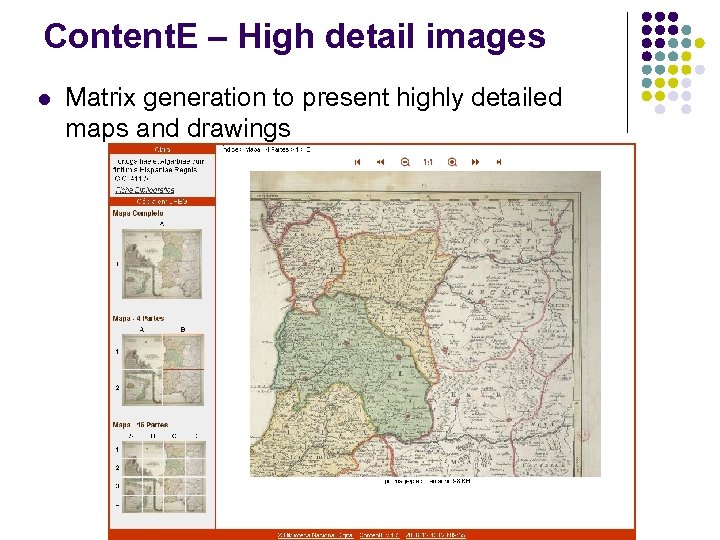Screen dimensions: 720x540
Task: Select cell A2 of the 16-part map
Action: pyautogui.click(x=132, y=468)
